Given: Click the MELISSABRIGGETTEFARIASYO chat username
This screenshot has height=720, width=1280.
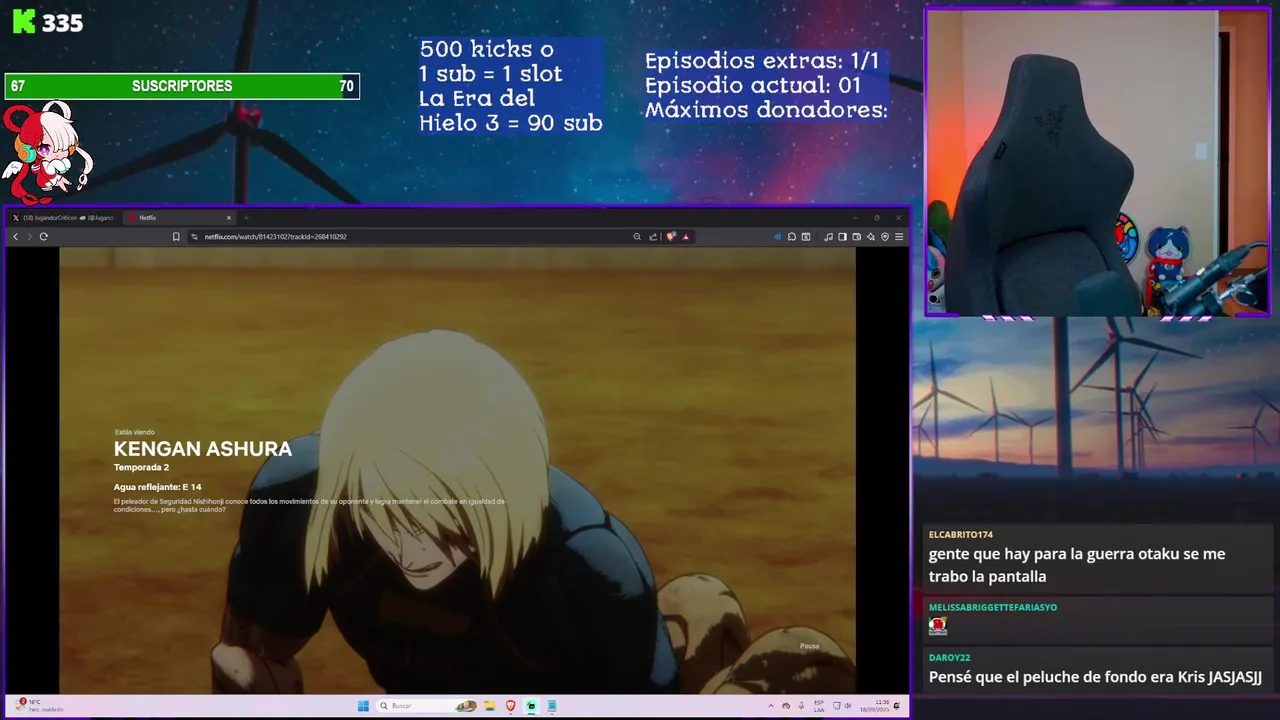Looking at the screenshot, I should 993,607.
